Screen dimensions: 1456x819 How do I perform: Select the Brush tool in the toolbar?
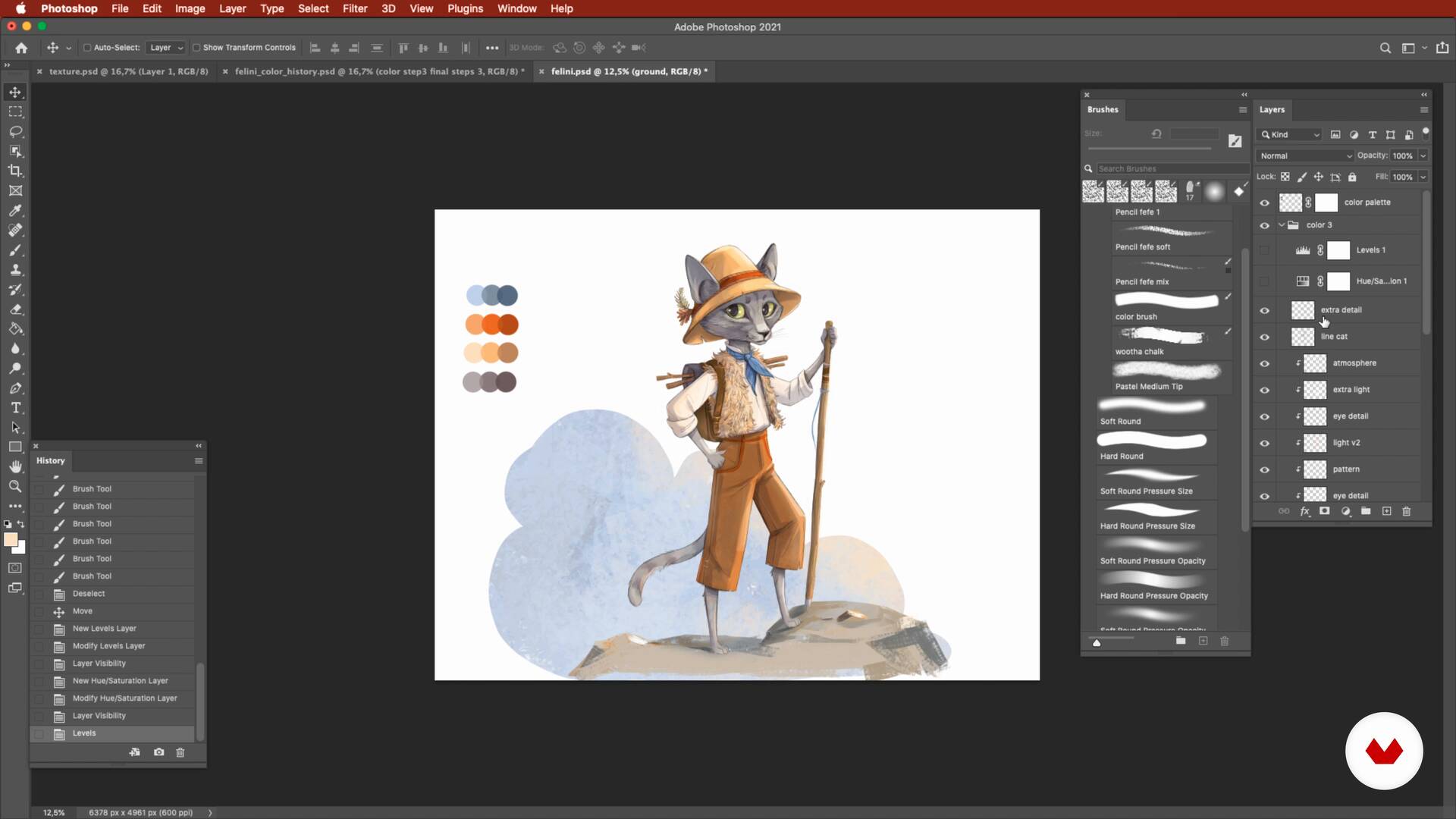point(15,249)
